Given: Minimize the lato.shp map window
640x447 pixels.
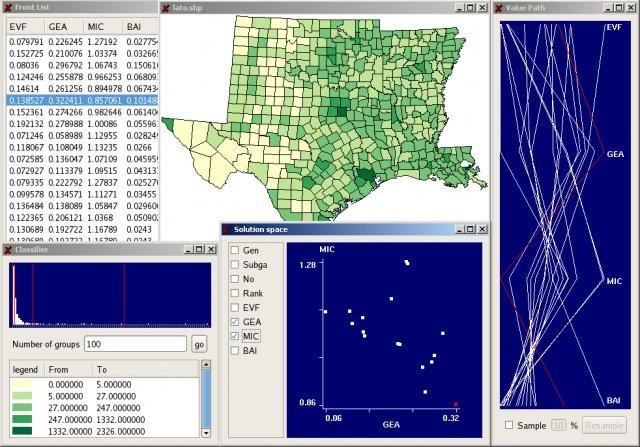Looking at the screenshot, I should 460,7.
